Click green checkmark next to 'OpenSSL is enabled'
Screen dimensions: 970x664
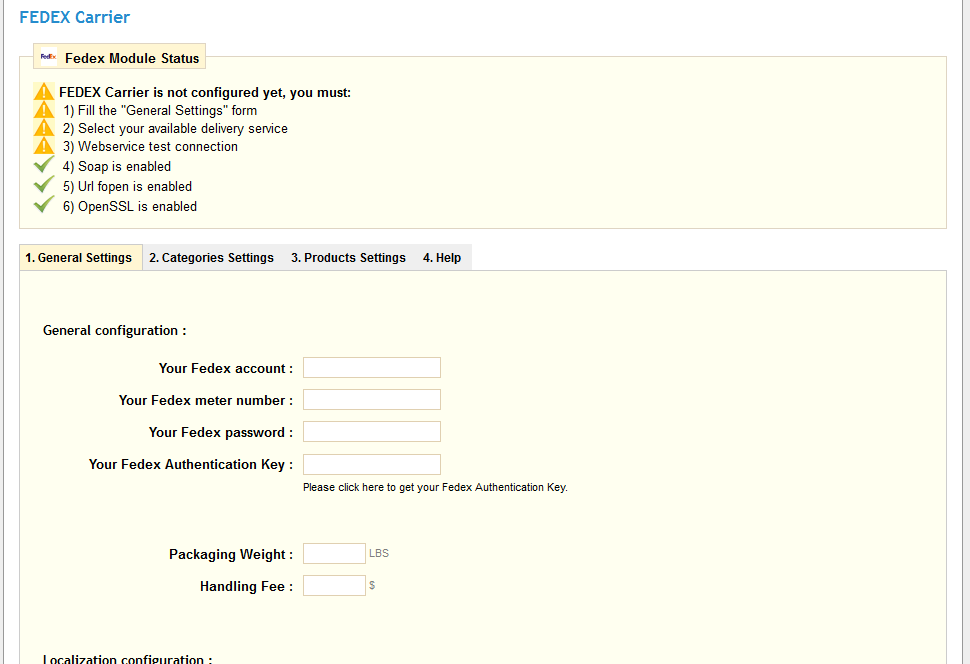point(44,206)
